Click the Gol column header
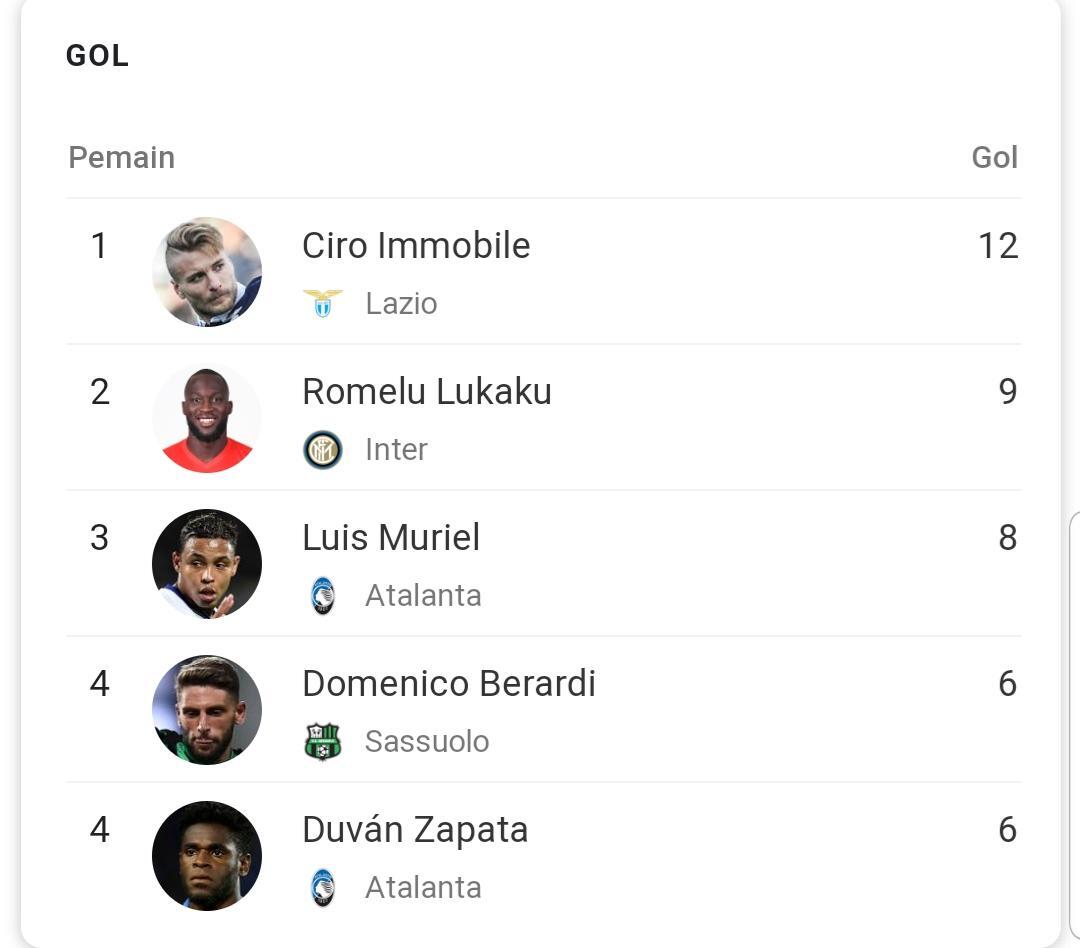Screen dimensions: 1080x948 pyautogui.click(x=994, y=158)
